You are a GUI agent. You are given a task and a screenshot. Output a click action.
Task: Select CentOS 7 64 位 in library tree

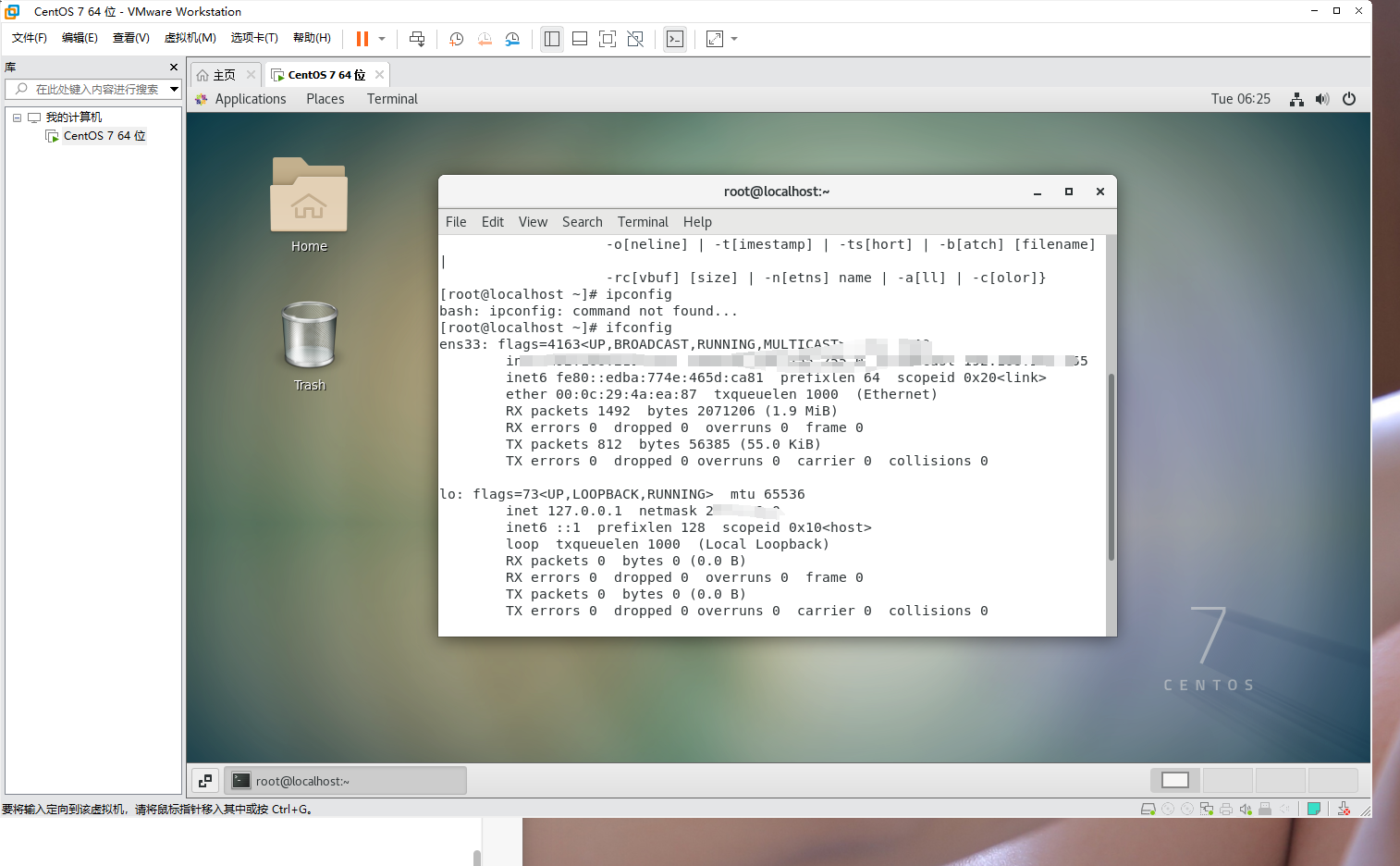(x=104, y=136)
